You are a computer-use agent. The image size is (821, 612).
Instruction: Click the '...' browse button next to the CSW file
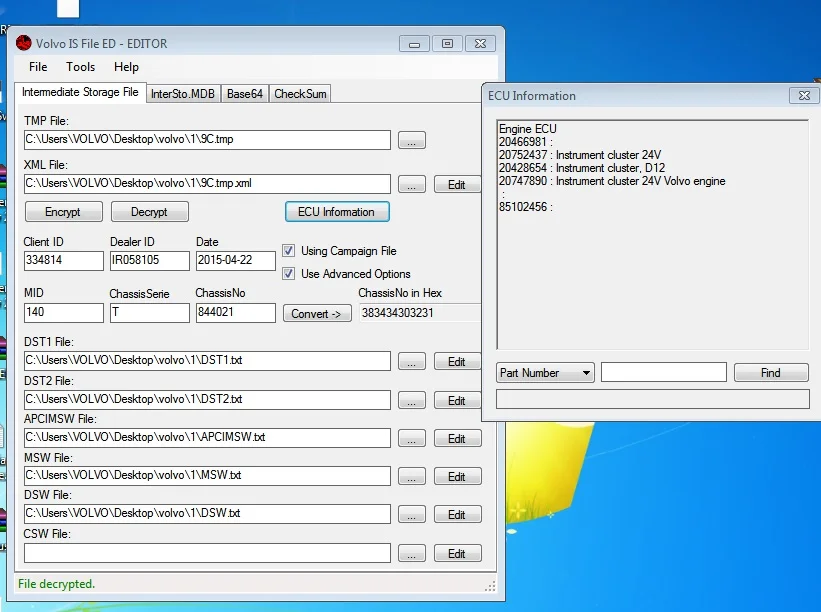412,553
